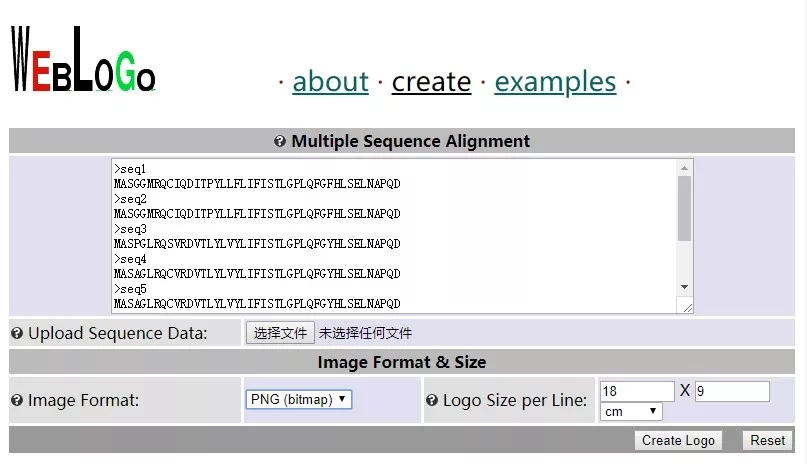Click the >seq2 header line

tap(130, 199)
